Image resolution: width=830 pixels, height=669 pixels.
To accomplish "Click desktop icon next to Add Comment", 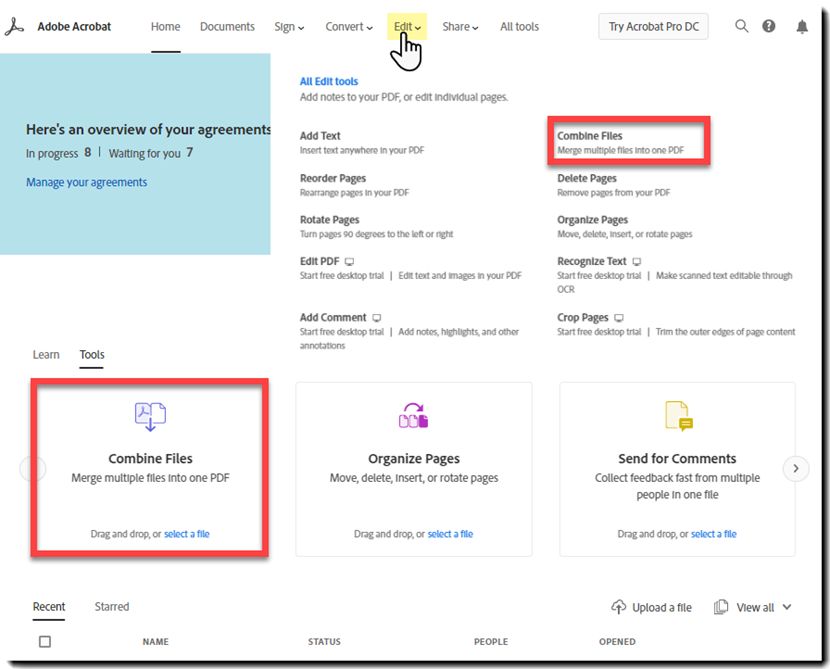I will (376, 318).
